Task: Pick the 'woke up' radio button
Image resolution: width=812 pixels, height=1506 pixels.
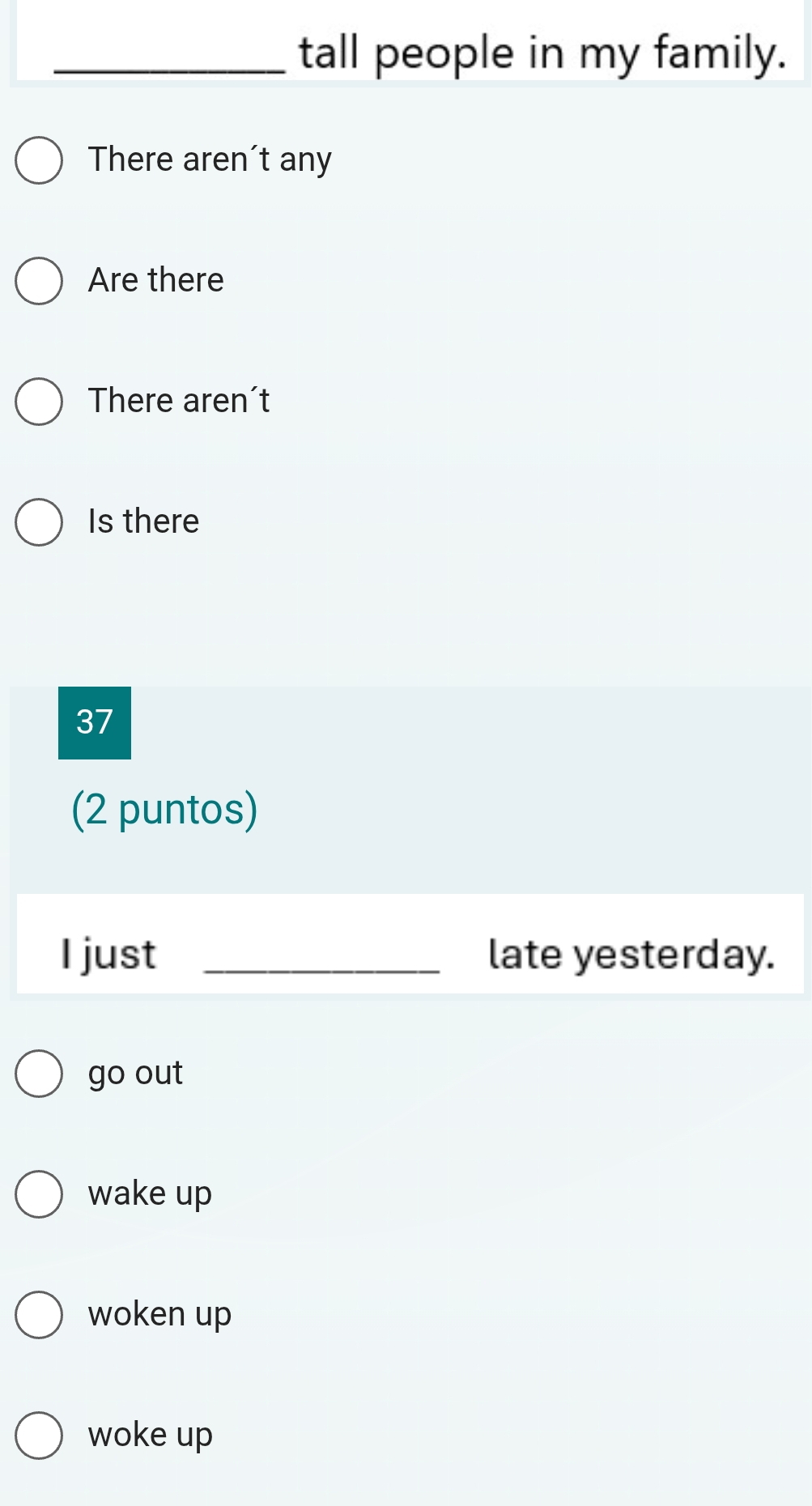Action: coord(39,1436)
